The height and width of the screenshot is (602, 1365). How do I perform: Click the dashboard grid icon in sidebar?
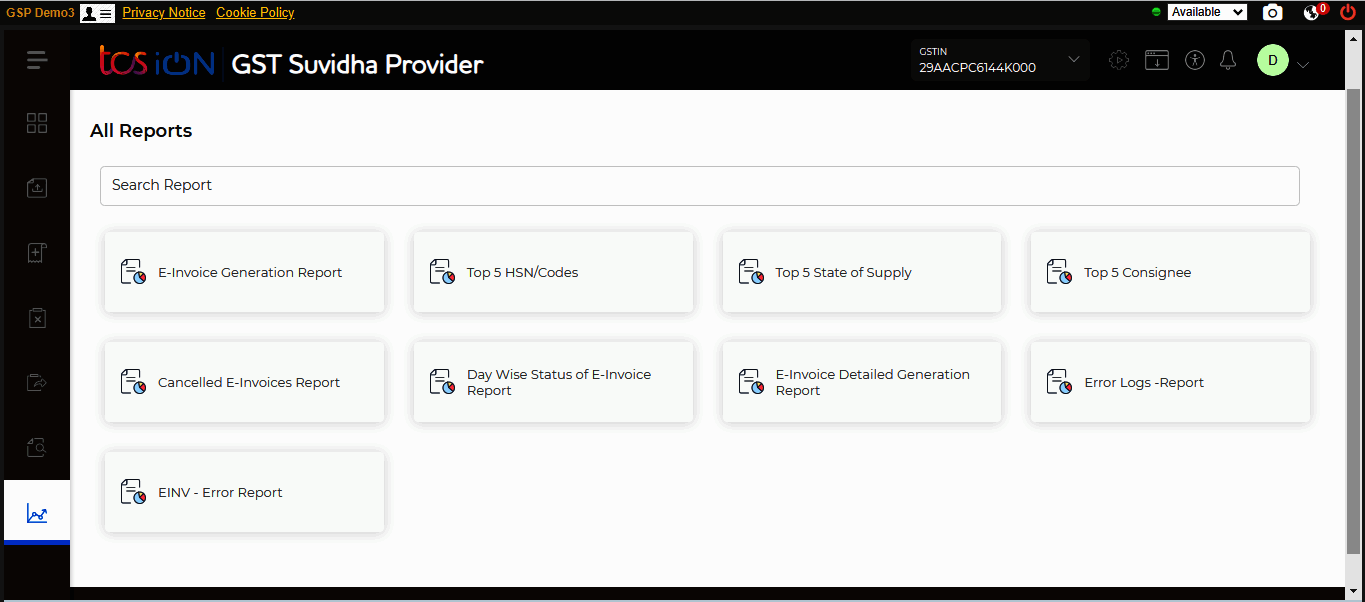[x=37, y=123]
